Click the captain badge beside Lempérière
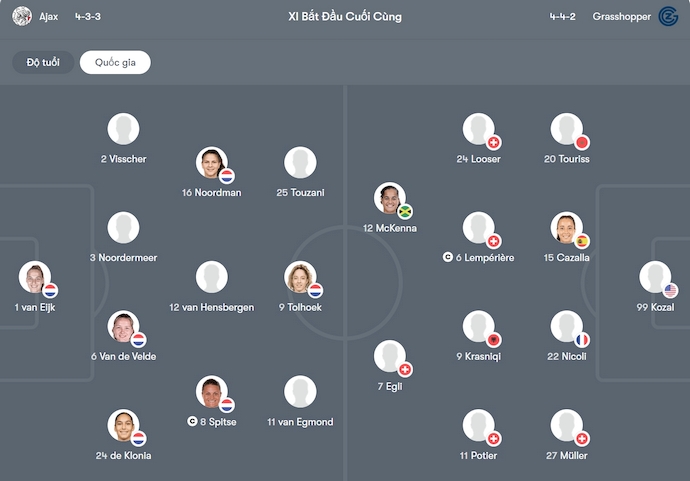 point(448,257)
